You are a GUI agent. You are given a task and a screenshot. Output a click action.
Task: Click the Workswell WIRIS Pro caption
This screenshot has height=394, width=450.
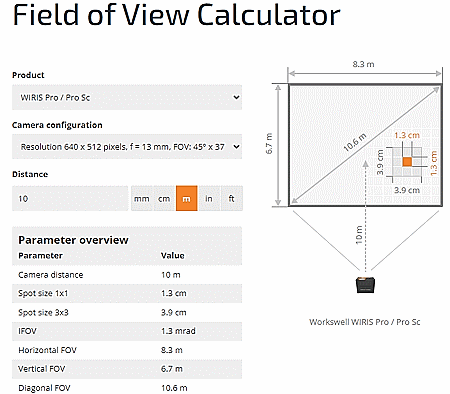365,322
